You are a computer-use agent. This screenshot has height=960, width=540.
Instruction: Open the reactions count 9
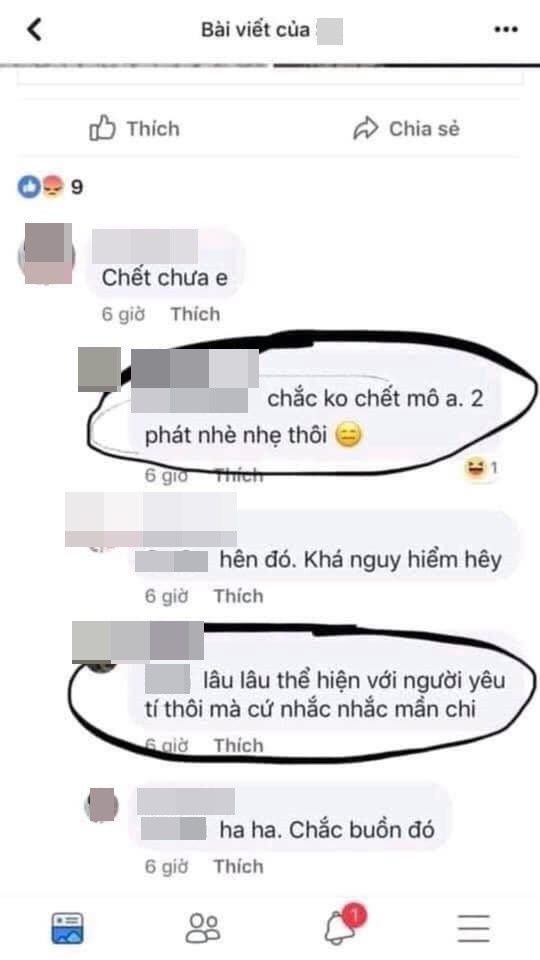[x=77, y=187]
